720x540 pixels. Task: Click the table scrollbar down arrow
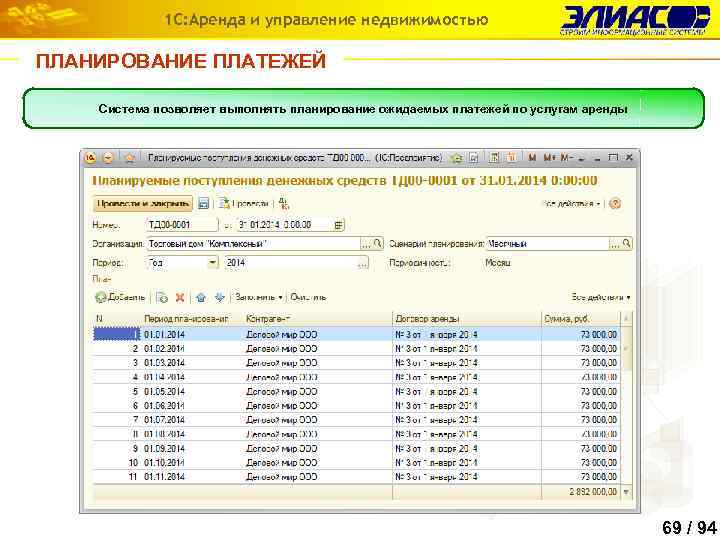[x=626, y=492]
